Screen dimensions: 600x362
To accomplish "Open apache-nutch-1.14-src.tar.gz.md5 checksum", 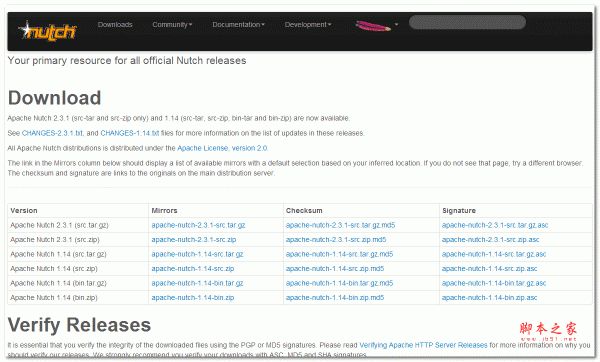I will point(339,254).
